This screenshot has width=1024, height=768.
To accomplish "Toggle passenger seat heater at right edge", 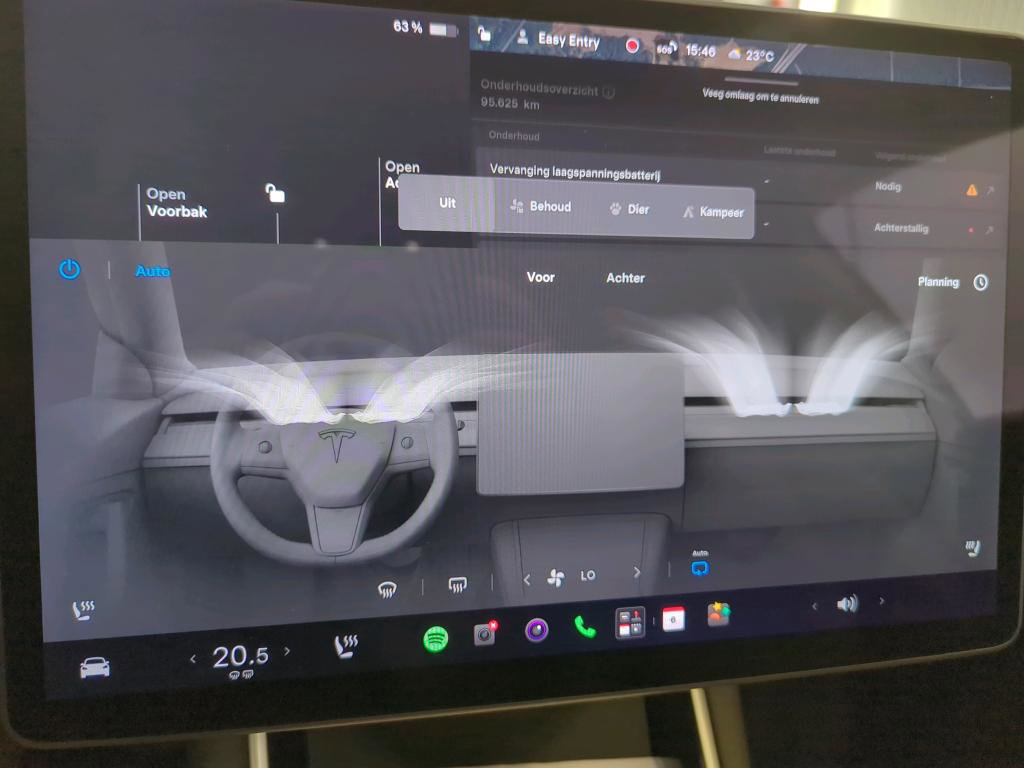I will click(x=972, y=547).
